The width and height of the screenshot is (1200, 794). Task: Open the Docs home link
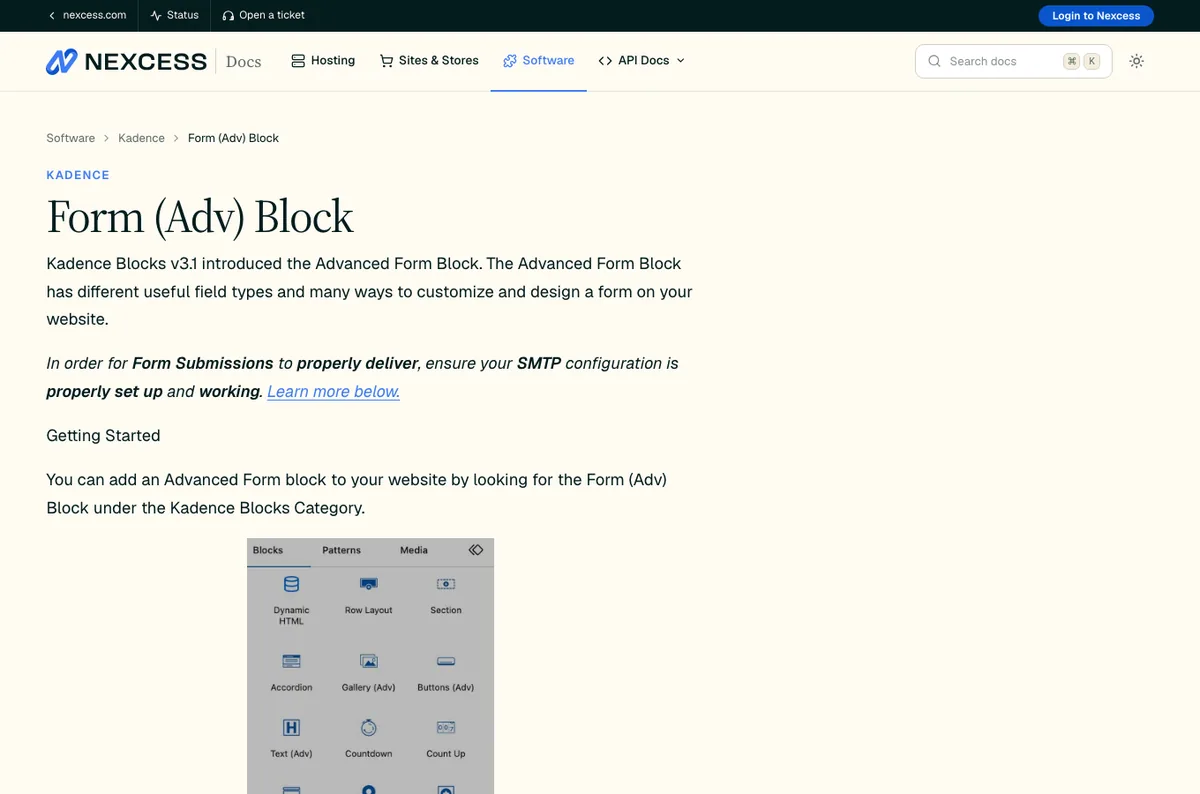[243, 61]
